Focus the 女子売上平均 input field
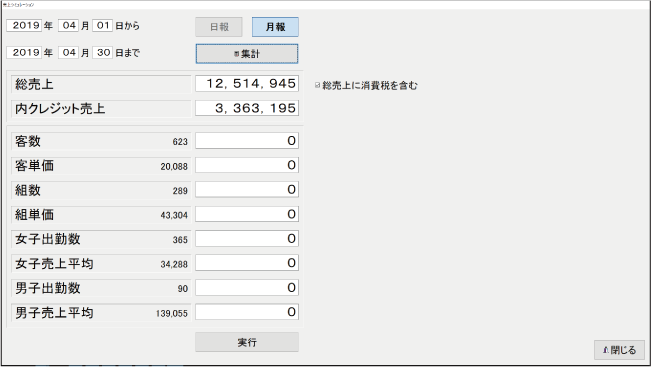 pos(247,263)
